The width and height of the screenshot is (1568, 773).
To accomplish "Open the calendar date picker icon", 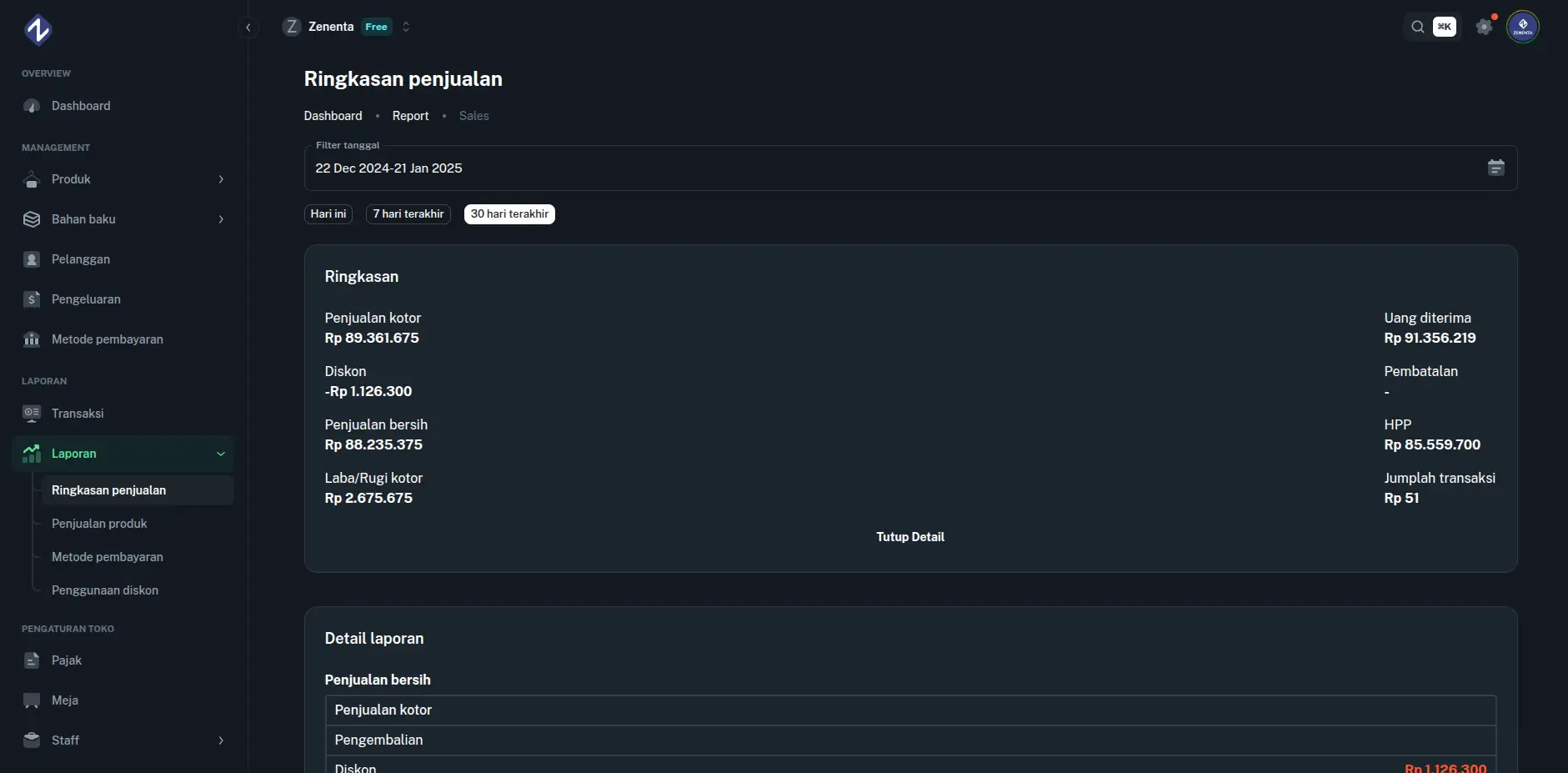I will tap(1496, 168).
